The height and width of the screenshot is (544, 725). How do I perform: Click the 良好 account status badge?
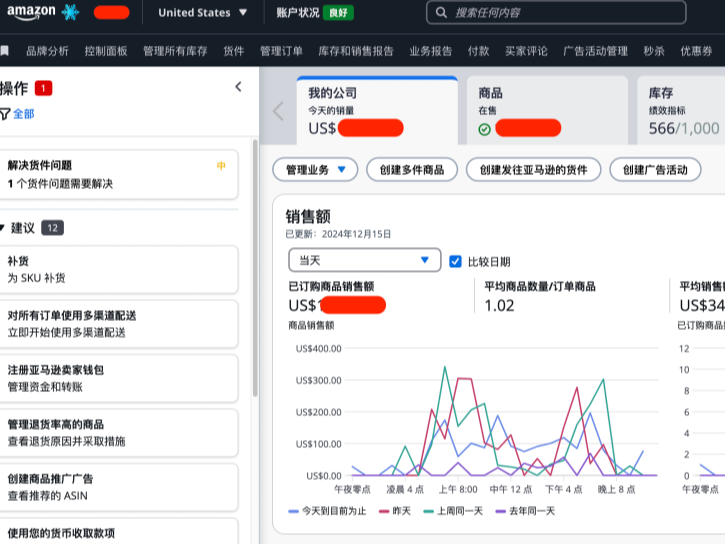click(x=338, y=12)
